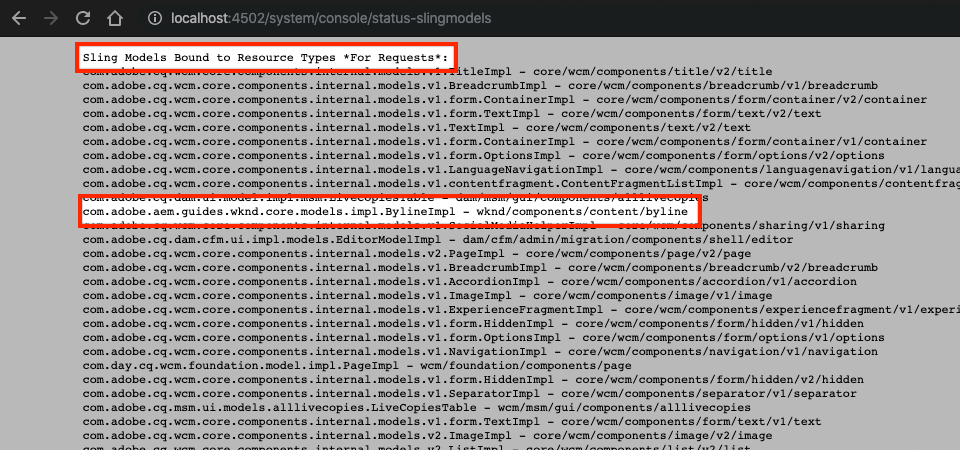Select the EditorModelImpl shell/editor row

[438, 240]
